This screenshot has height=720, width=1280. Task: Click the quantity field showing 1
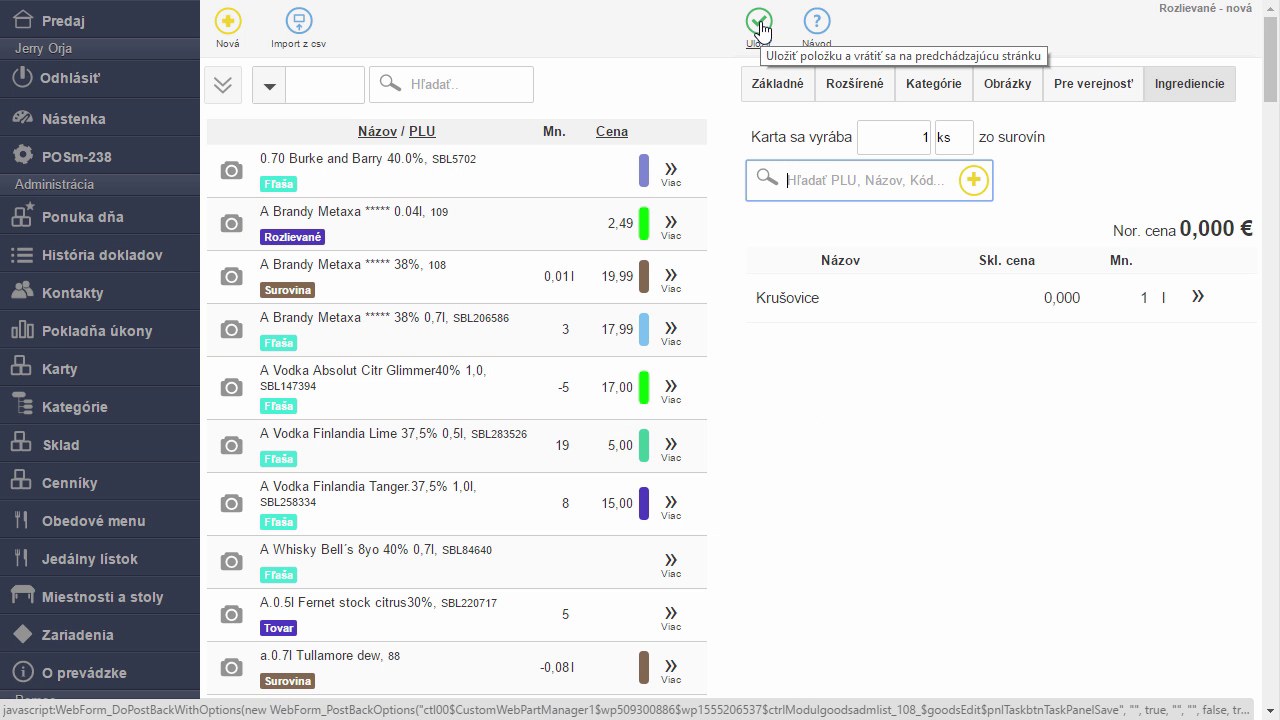click(895, 137)
